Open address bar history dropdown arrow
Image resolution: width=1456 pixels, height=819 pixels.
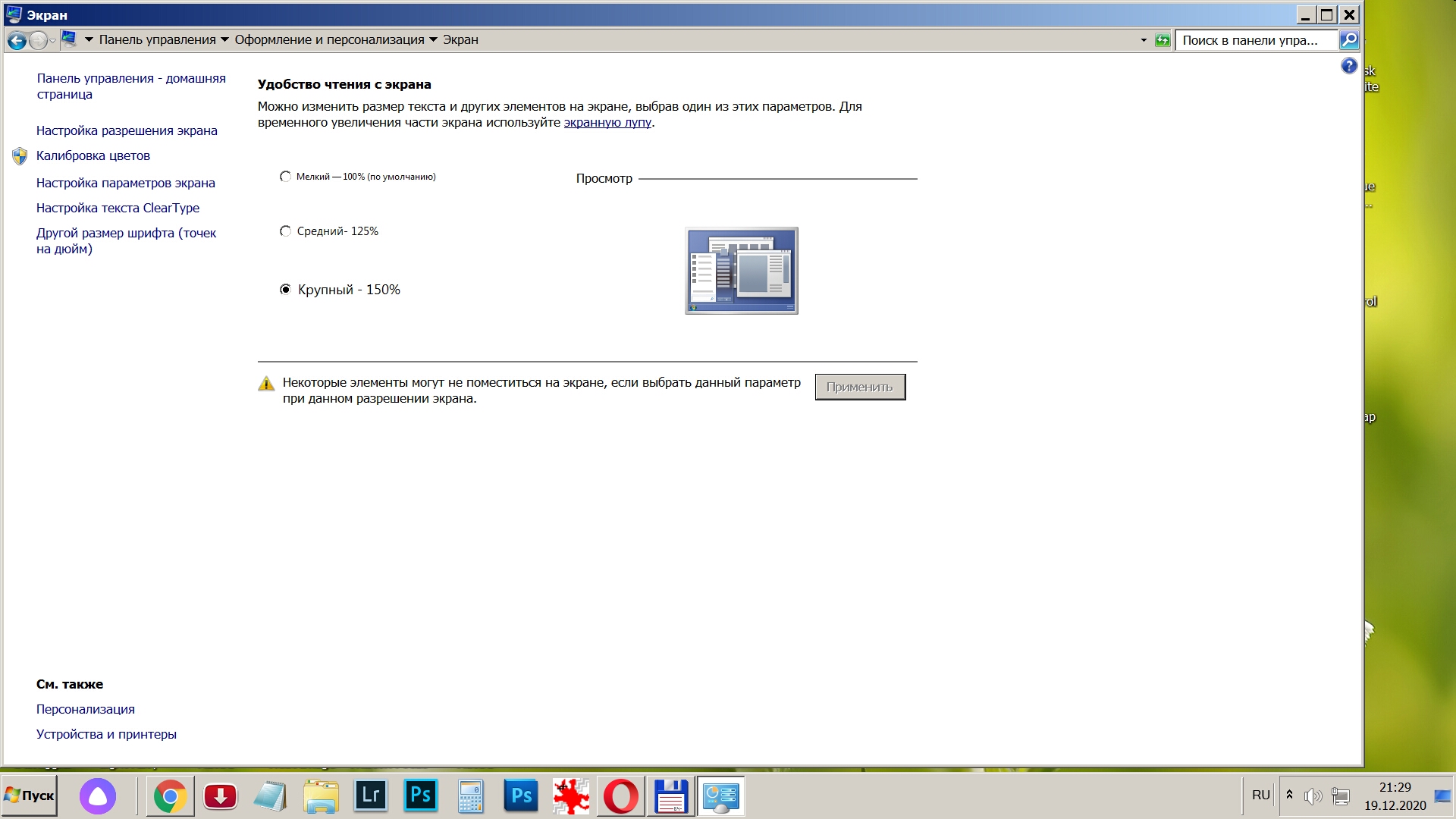[1144, 40]
